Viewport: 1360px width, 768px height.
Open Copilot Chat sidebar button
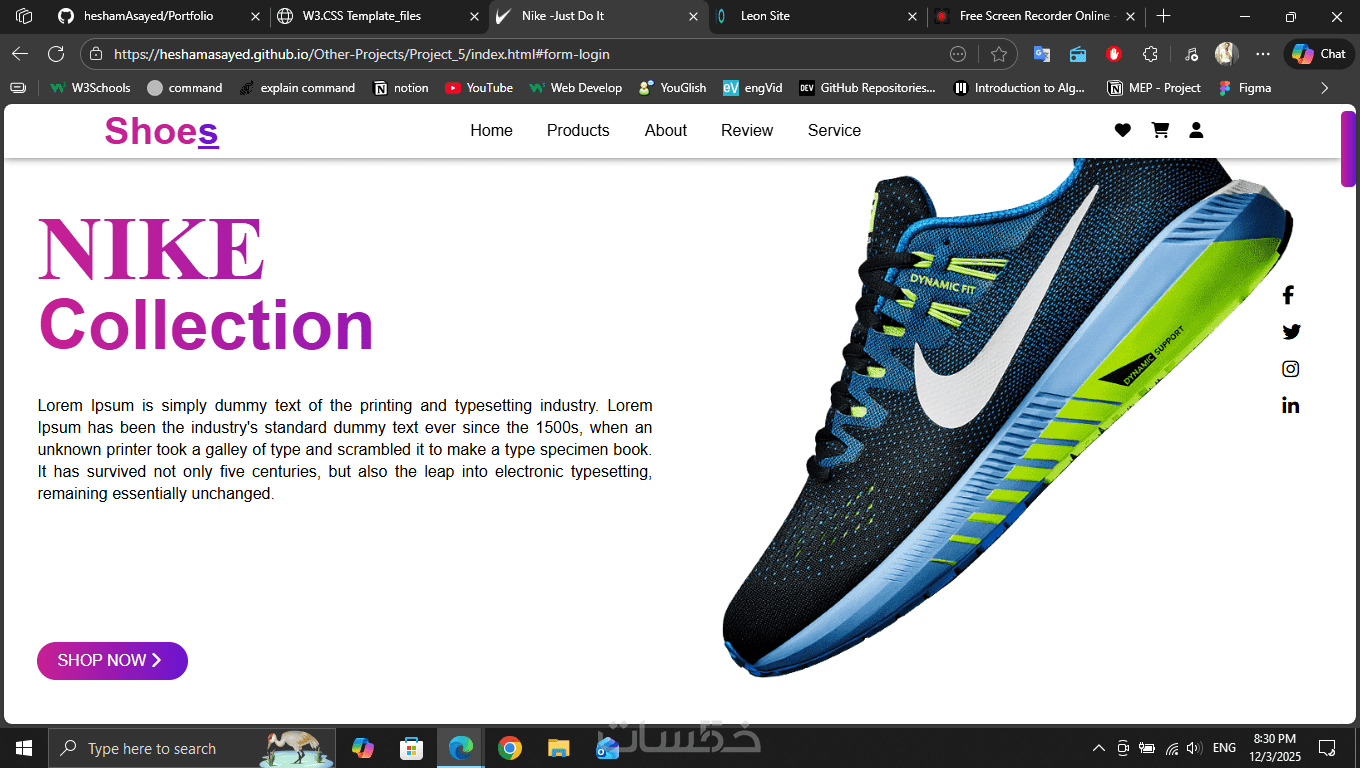point(1319,54)
